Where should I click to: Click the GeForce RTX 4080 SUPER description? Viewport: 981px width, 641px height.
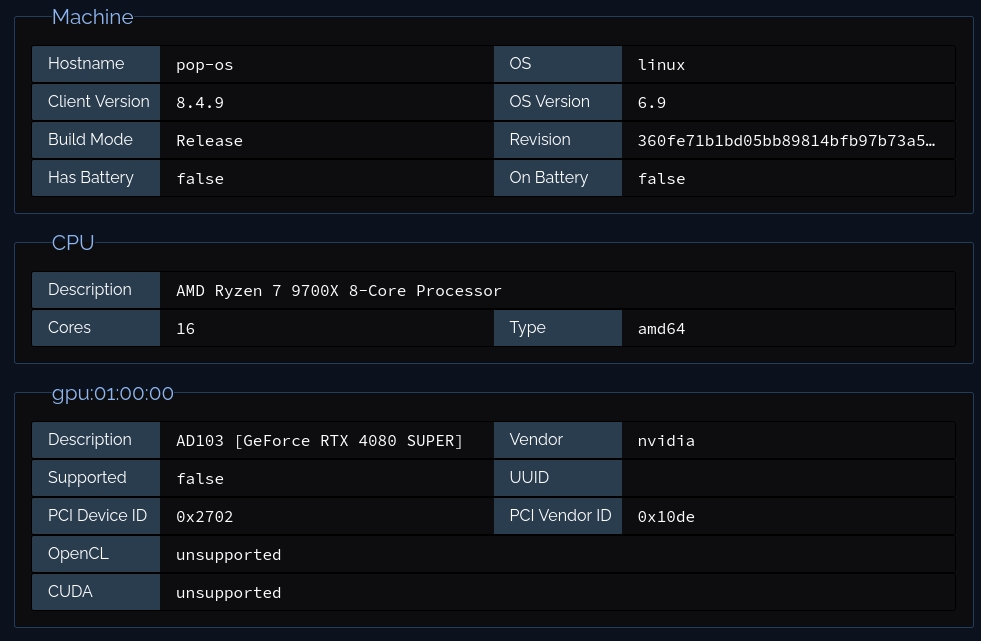tap(320, 441)
